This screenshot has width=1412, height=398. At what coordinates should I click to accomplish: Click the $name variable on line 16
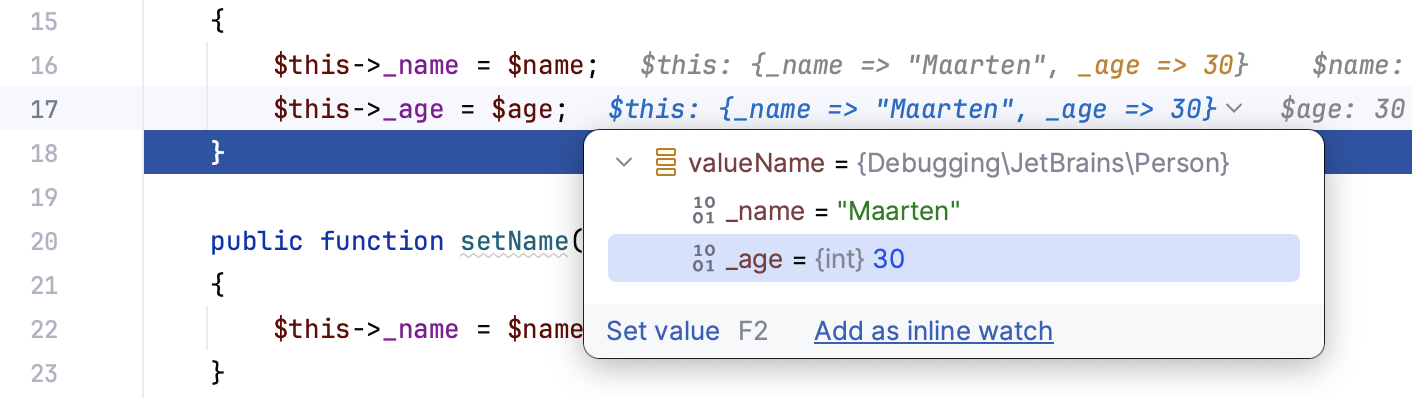coord(545,65)
